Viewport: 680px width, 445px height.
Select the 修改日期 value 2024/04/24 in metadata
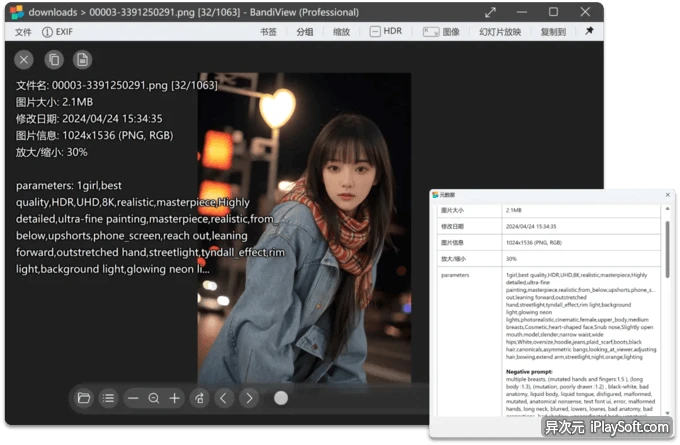pos(531,226)
